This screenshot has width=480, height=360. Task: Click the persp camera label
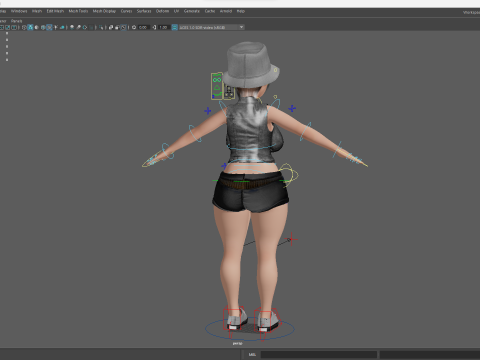237,343
